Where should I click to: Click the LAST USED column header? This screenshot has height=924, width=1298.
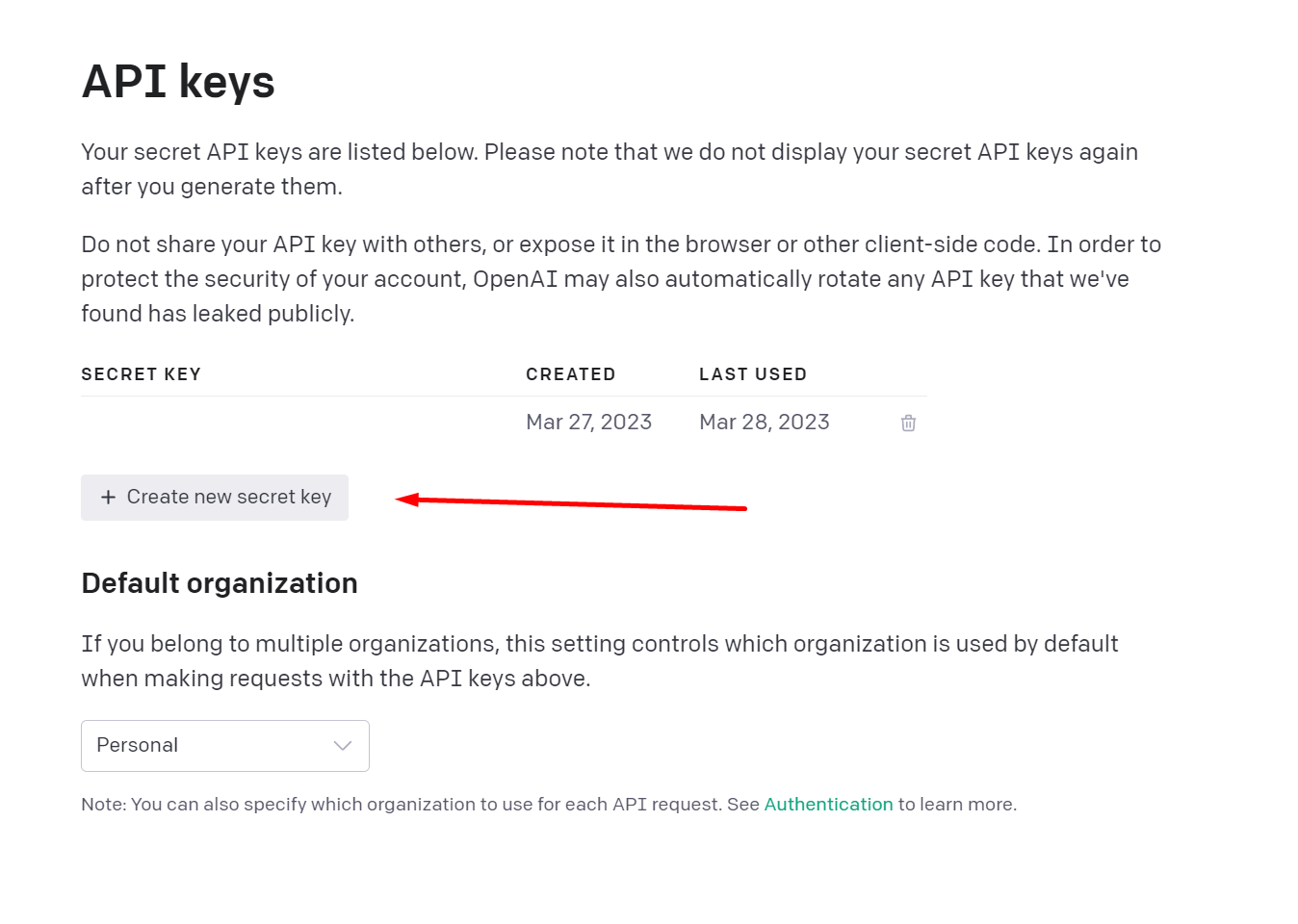(x=753, y=373)
